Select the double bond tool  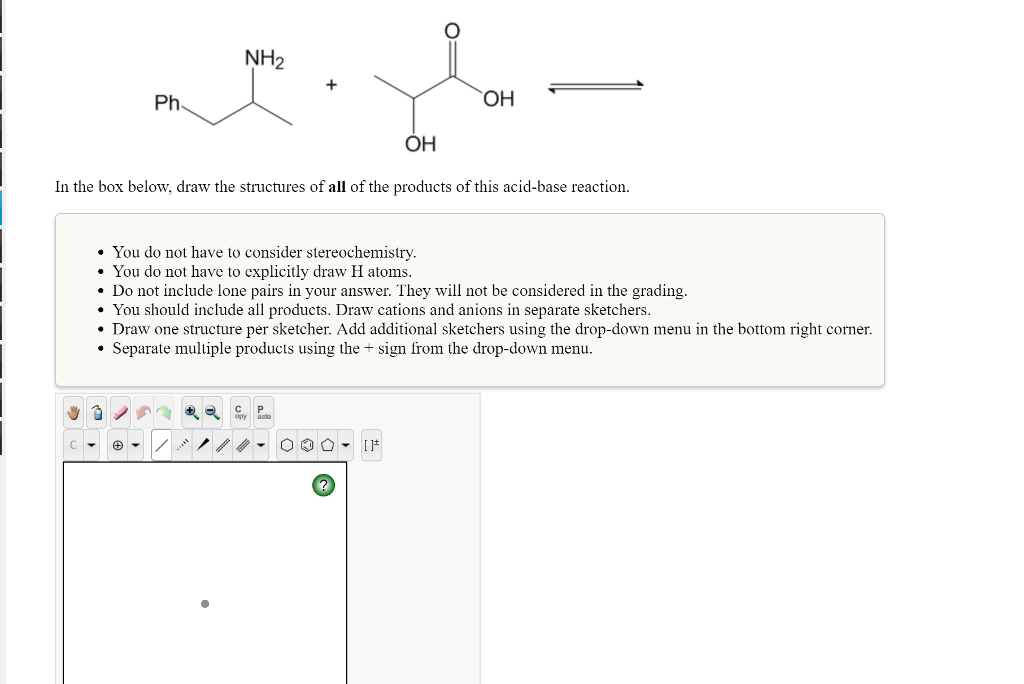(222, 444)
